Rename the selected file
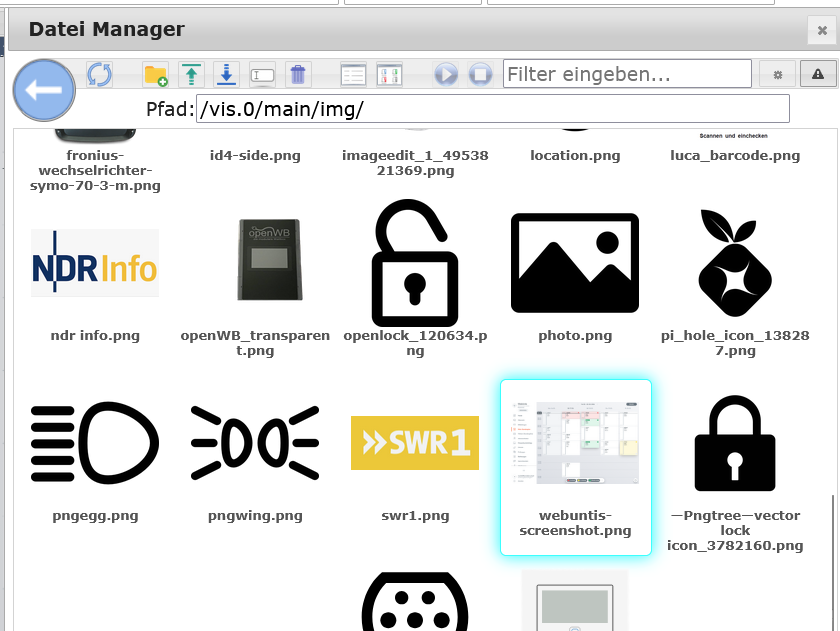 point(262,74)
